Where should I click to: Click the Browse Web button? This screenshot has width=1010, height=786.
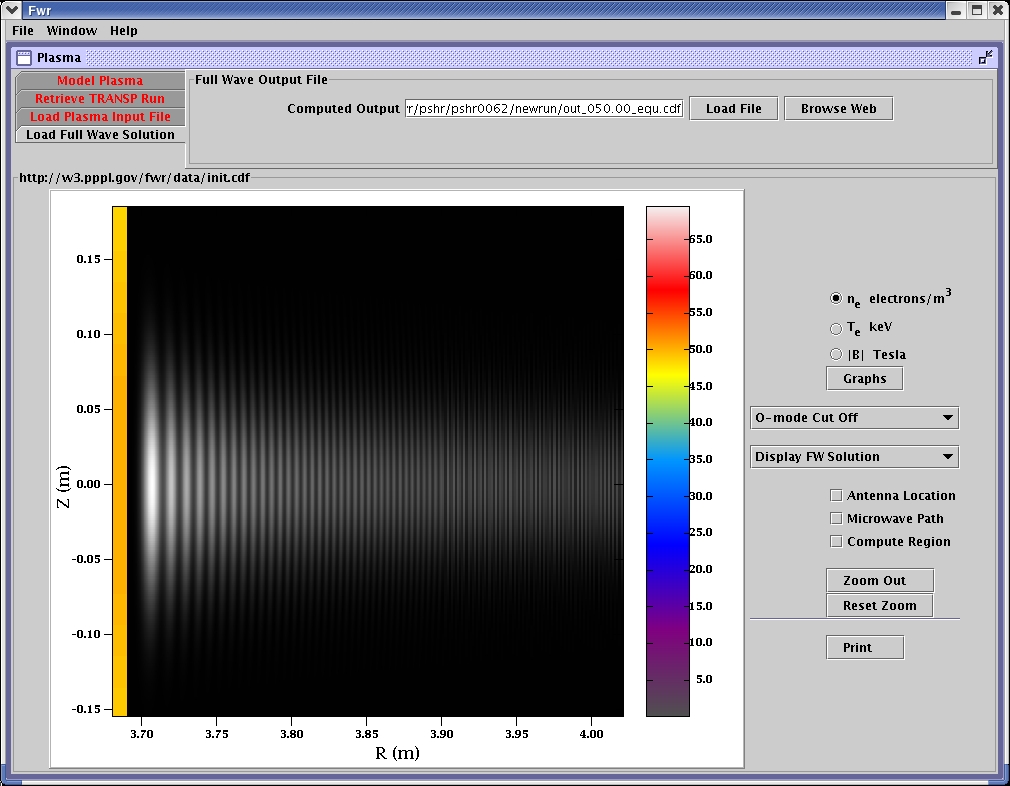click(839, 109)
